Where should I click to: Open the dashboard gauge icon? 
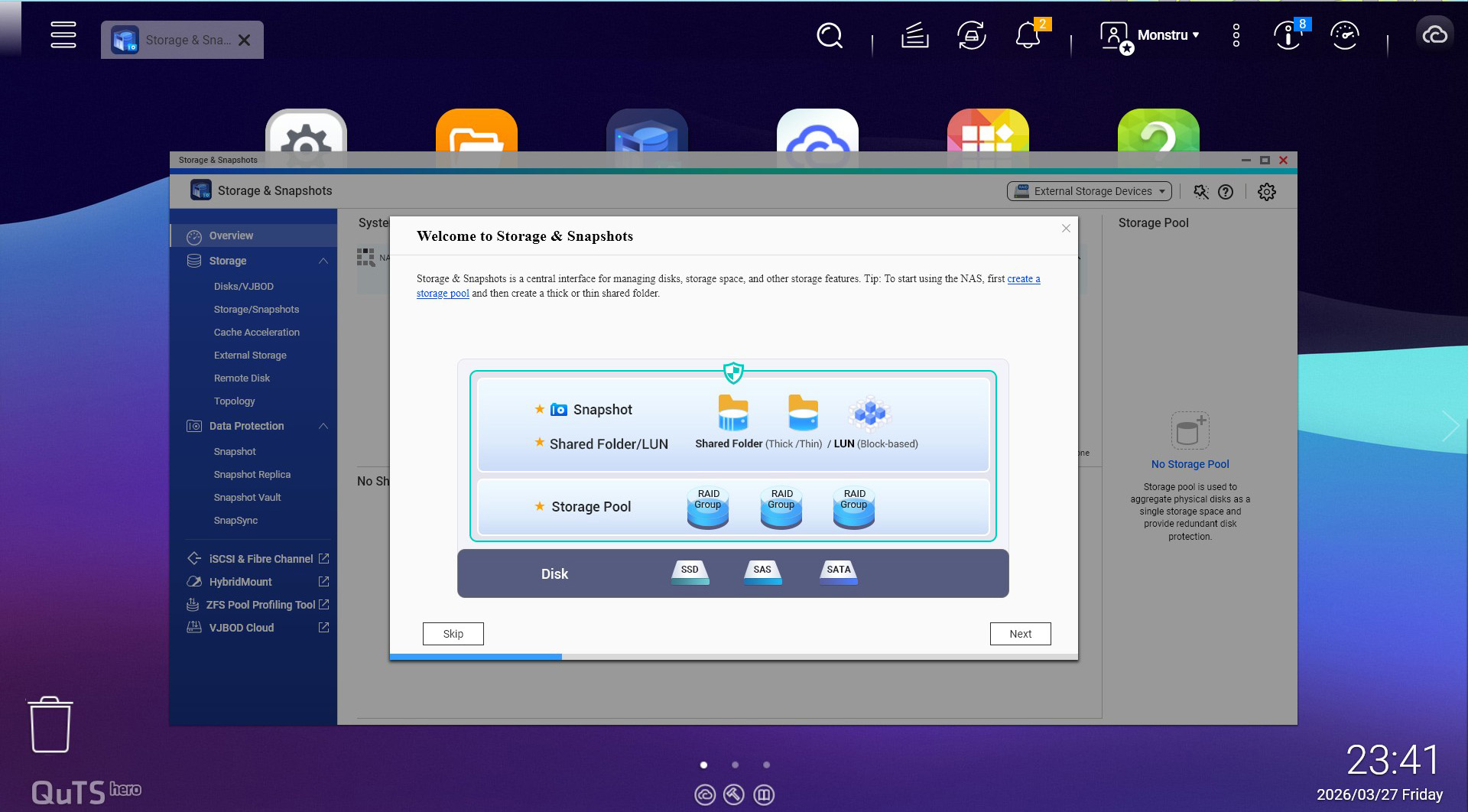pyautogui.click(x=1344, y=35)
